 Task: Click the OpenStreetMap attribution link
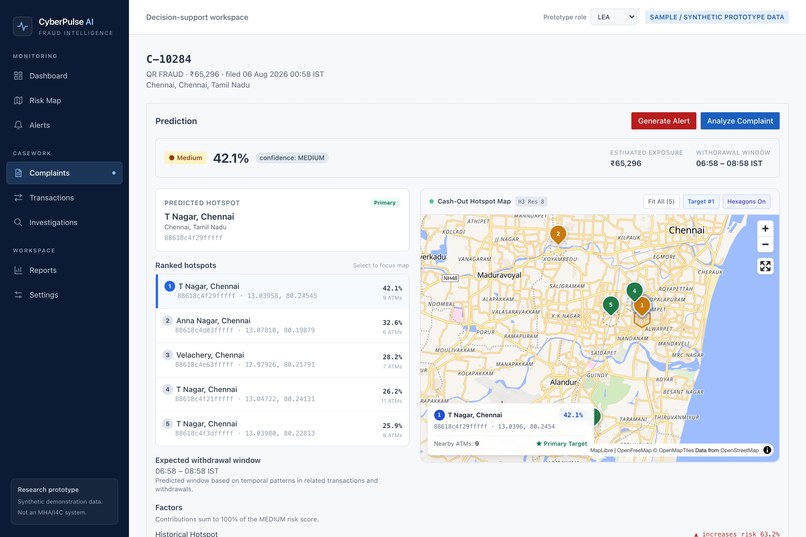click(x=739, y=450)
